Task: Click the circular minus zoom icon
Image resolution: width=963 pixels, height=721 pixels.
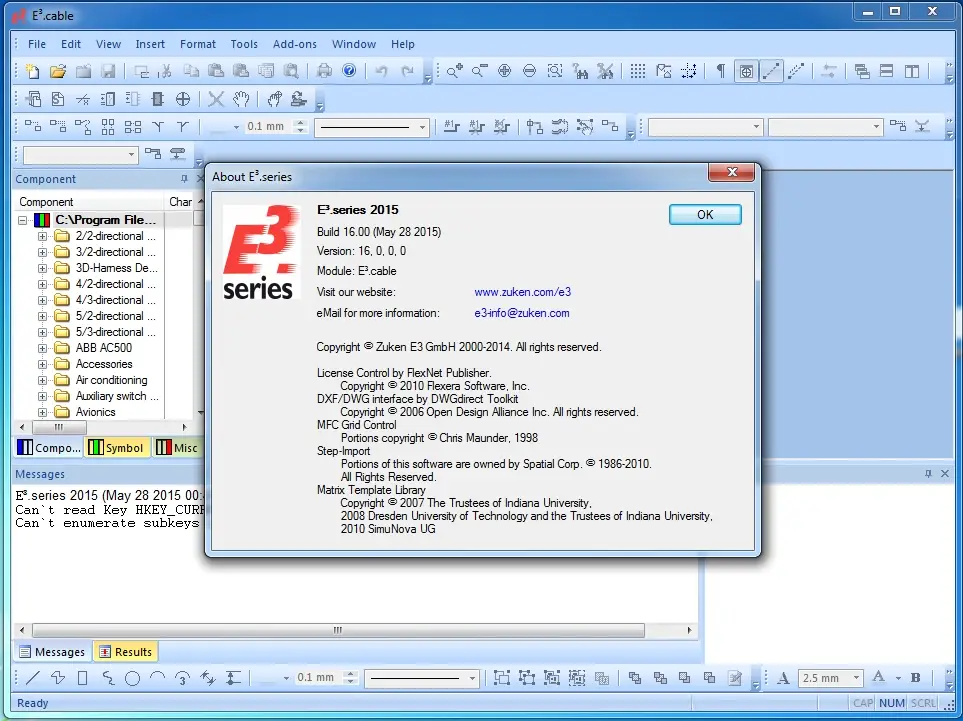Action: [529, 71]
